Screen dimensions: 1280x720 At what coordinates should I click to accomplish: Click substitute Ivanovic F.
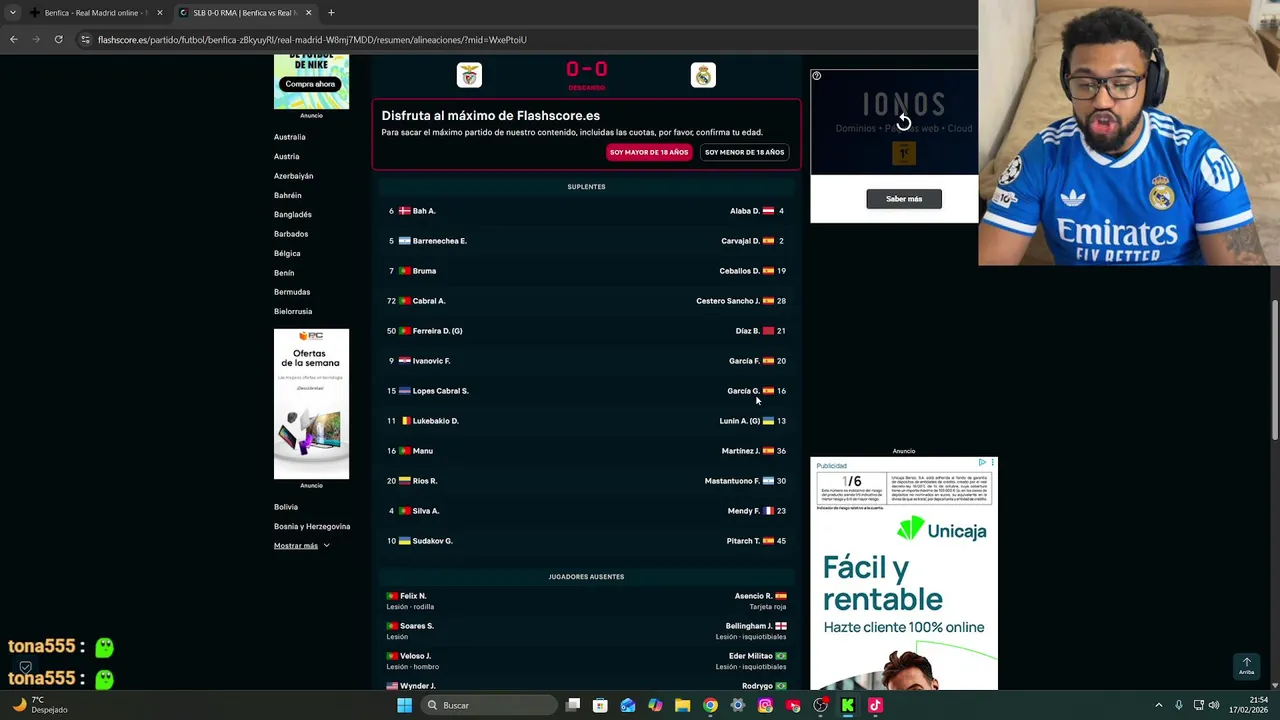tap(432, 361)
